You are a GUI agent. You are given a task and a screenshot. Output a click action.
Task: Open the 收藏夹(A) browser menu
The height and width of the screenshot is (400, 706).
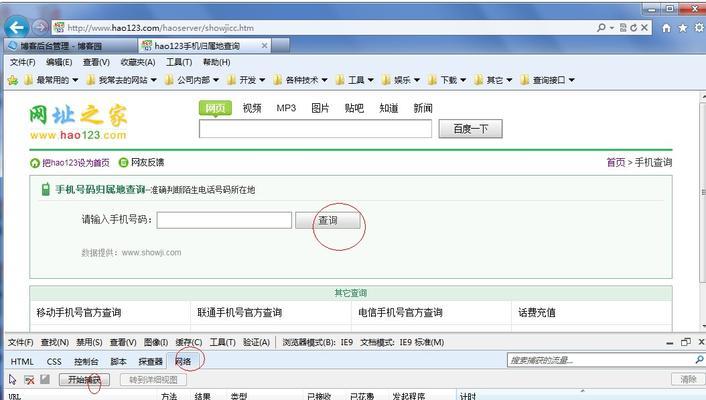[138, 62]
